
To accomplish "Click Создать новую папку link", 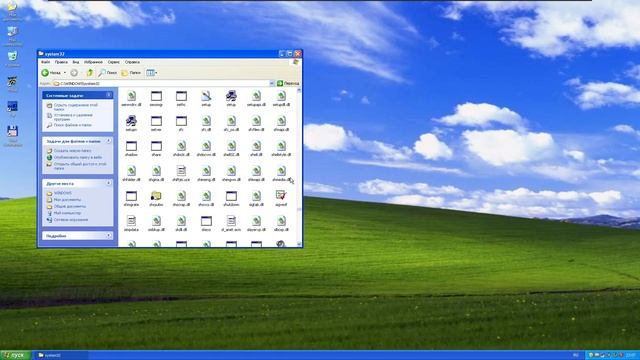I will pos(72,151).
